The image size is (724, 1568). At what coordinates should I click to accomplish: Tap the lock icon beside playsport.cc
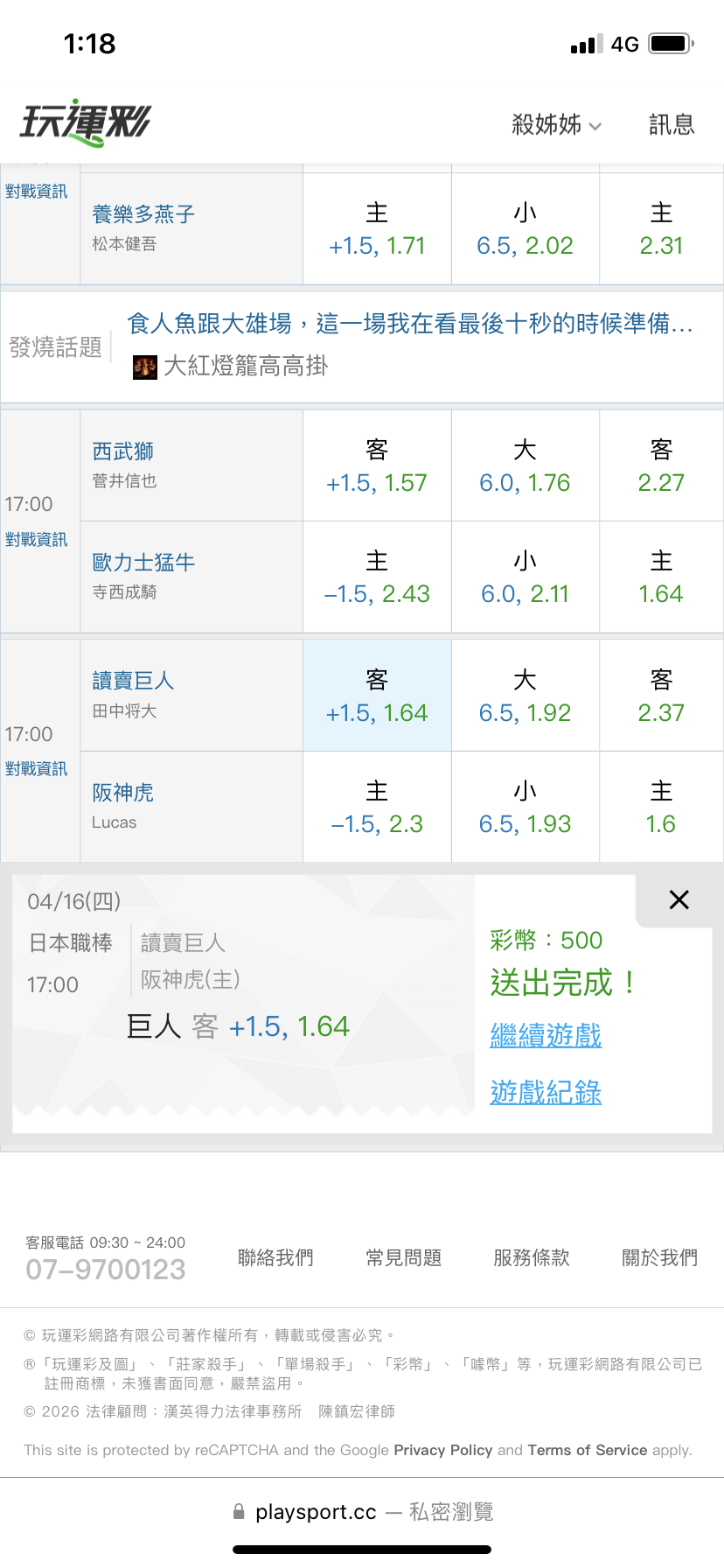point(239,1512)
